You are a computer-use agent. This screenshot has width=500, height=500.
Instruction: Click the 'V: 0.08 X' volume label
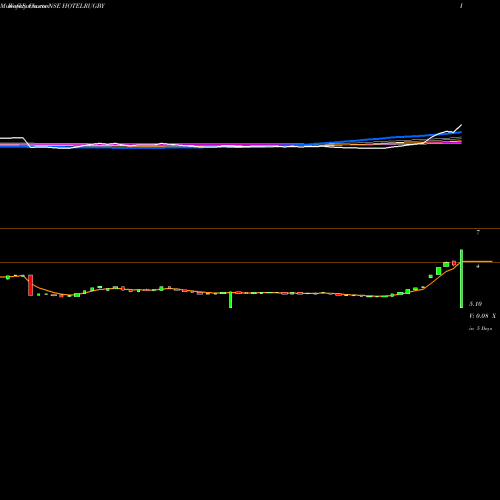[x=482, y=316]
